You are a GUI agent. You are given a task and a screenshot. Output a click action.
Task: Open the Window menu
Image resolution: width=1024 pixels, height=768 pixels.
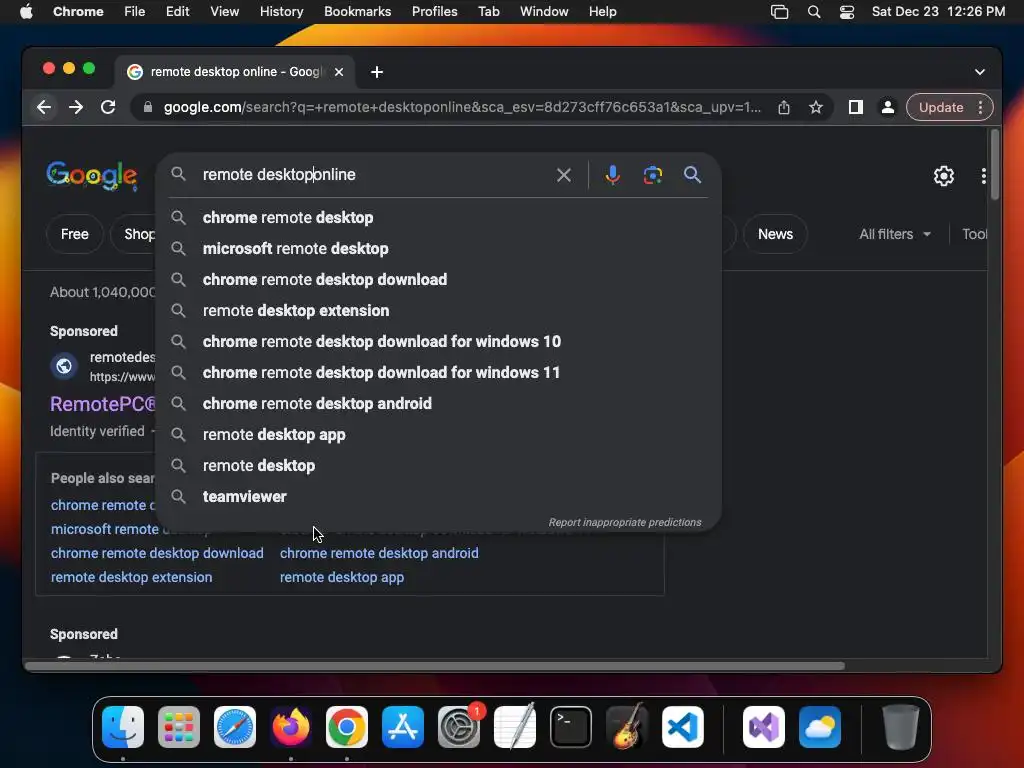pos(544,12)
